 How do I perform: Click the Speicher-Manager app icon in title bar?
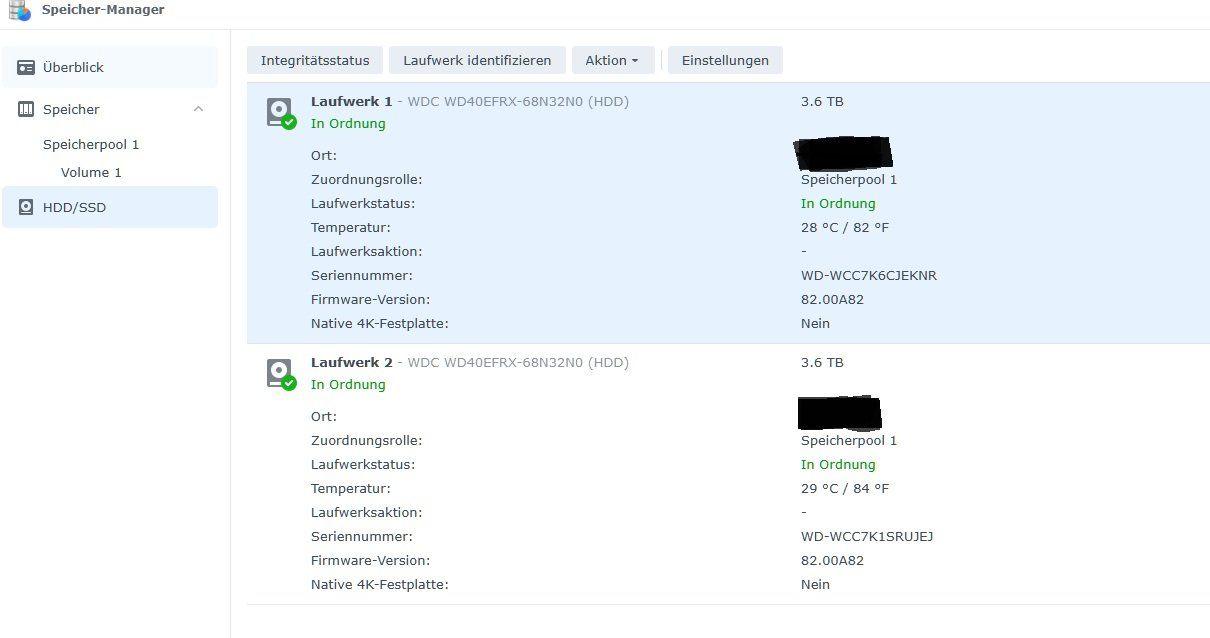coord(20,10)
